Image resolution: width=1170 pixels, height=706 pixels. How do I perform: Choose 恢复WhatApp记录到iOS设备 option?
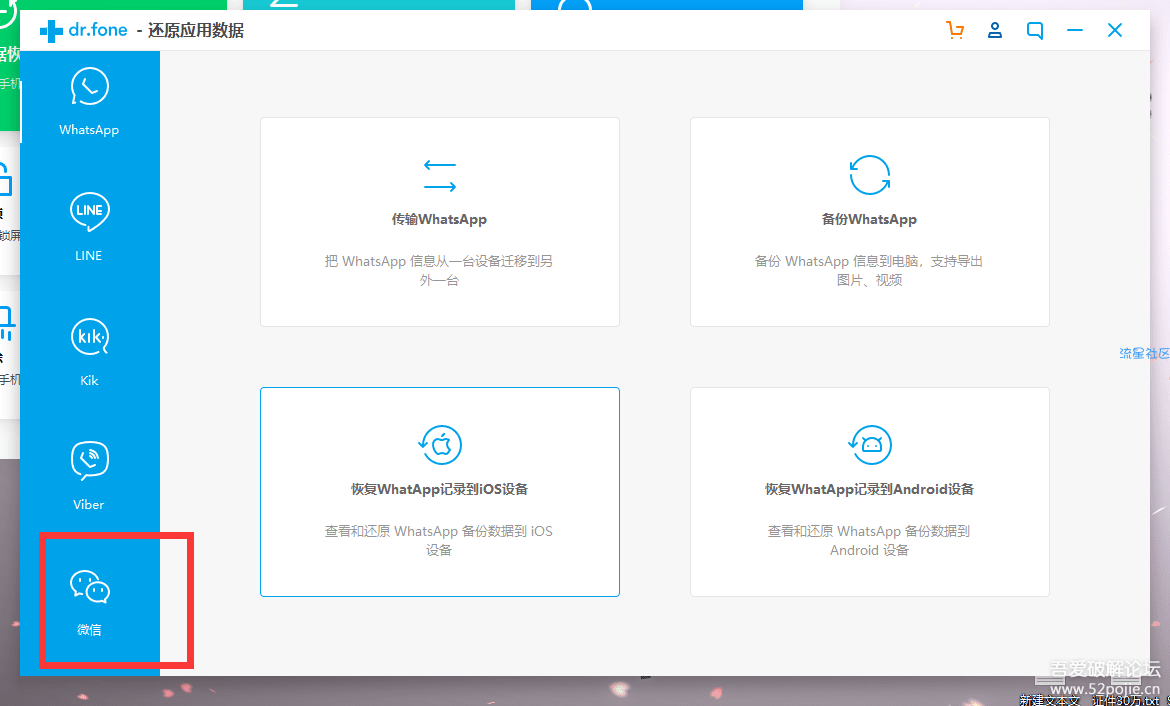pos(439,490)
